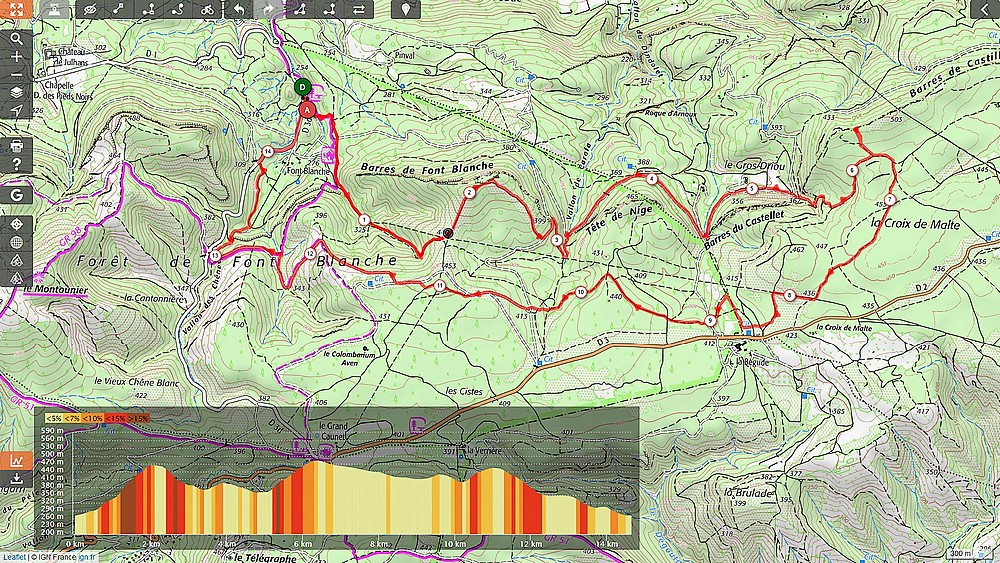Click the 'le Gros Driou' map label
The height and width of the screenshot is (563, 1000).
[x=754, y=166]
